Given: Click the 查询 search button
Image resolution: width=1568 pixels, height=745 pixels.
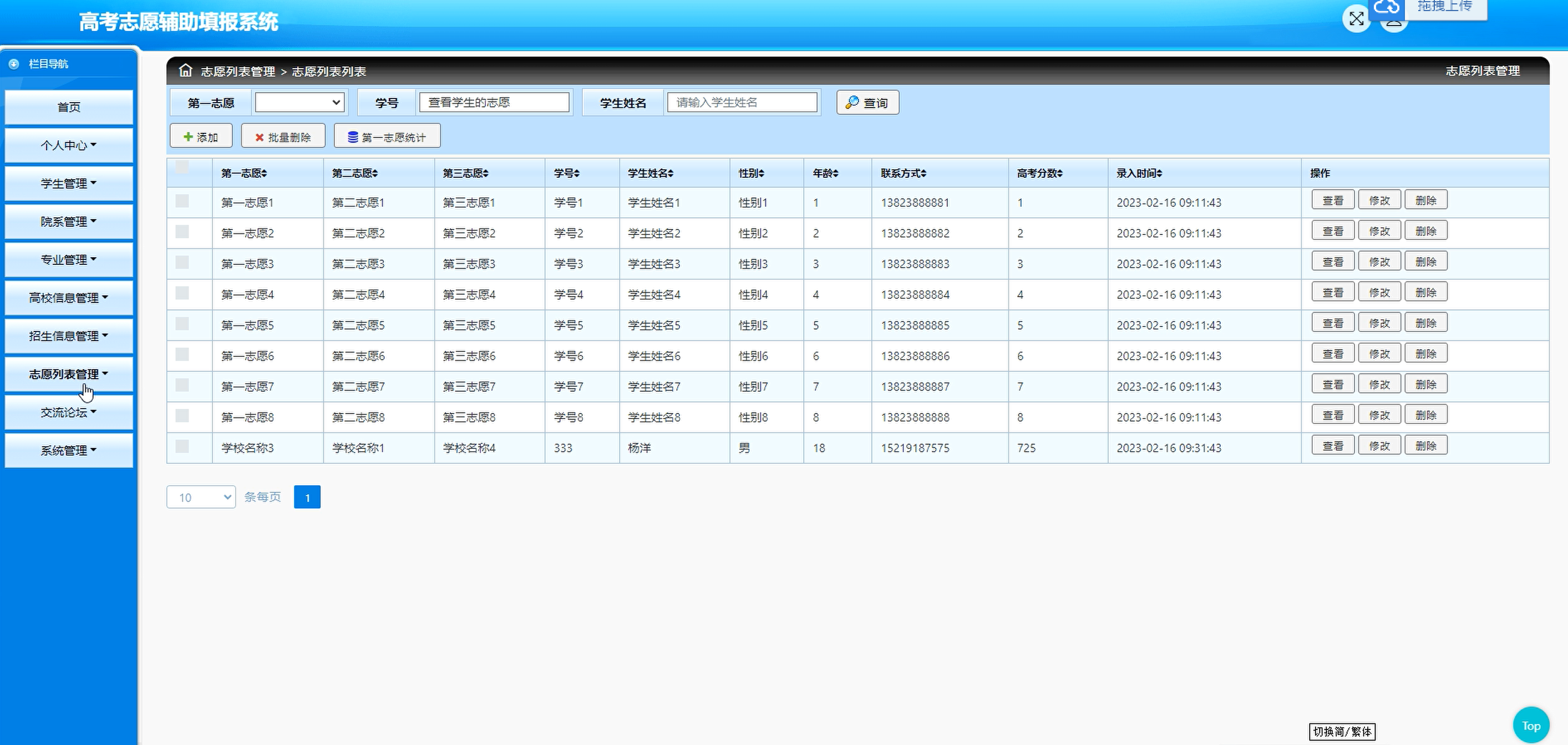Looking at the screenshot, I should [867, 103].
